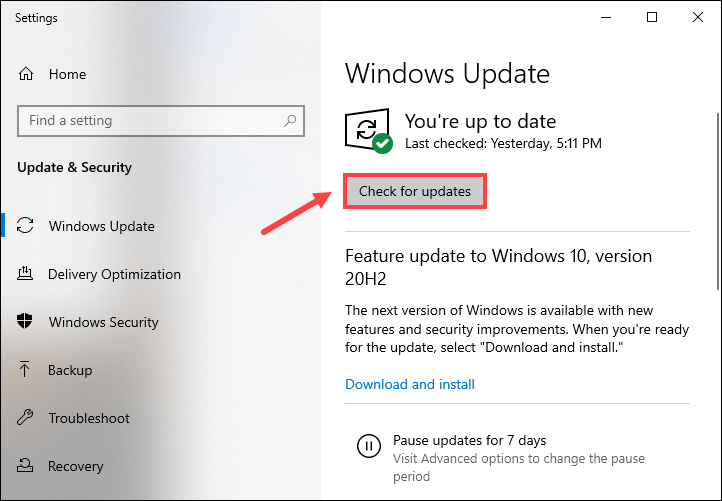Click the Windows Update sync icon in sidebar
Screen dimensions: 722x501
tap(26, 226)
